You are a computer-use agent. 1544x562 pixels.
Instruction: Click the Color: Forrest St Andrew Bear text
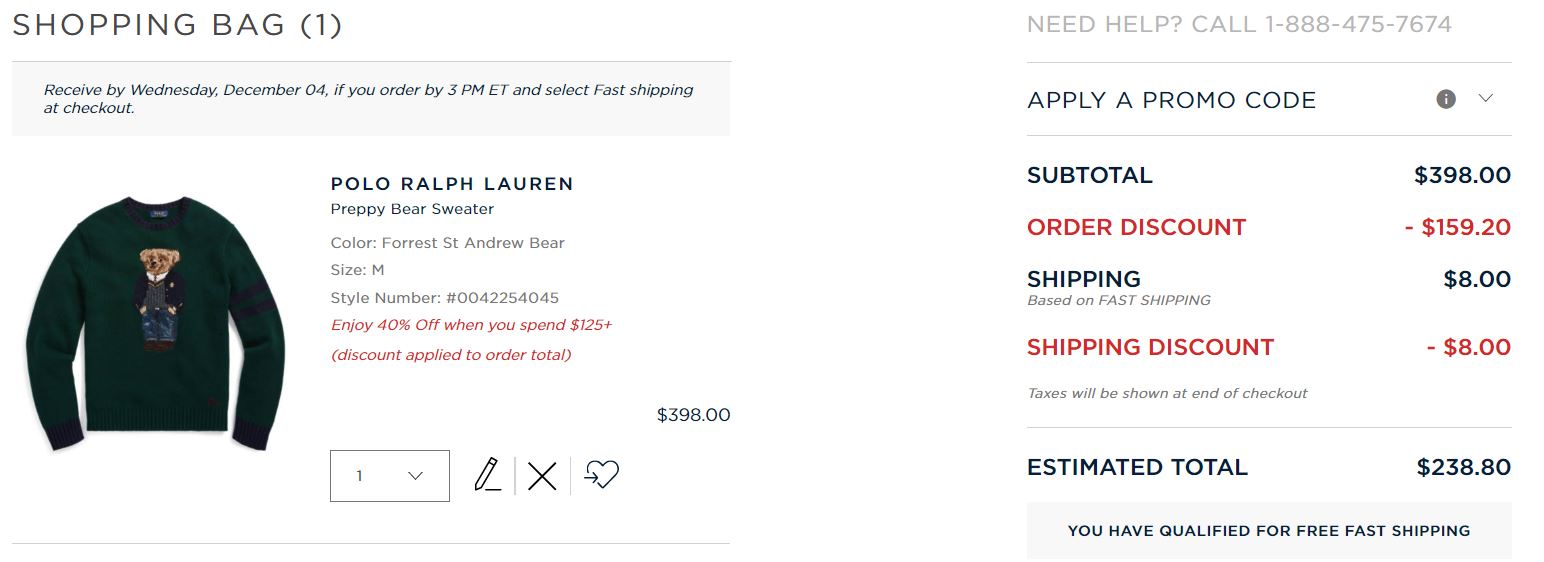point(447,243)
